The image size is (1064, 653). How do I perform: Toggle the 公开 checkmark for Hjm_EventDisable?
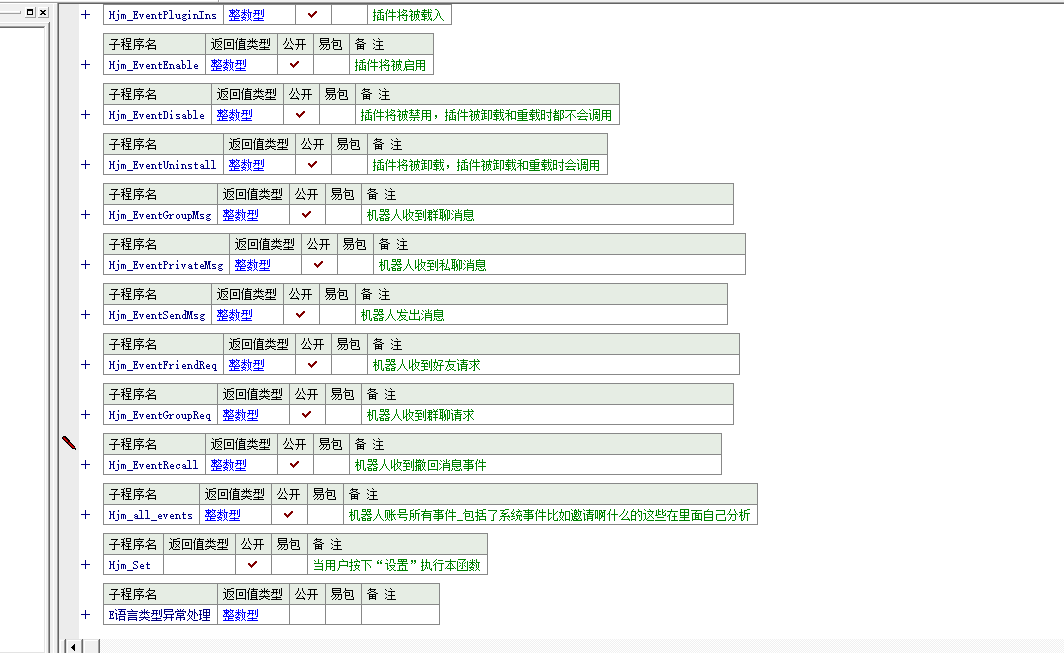pos(300,115)
